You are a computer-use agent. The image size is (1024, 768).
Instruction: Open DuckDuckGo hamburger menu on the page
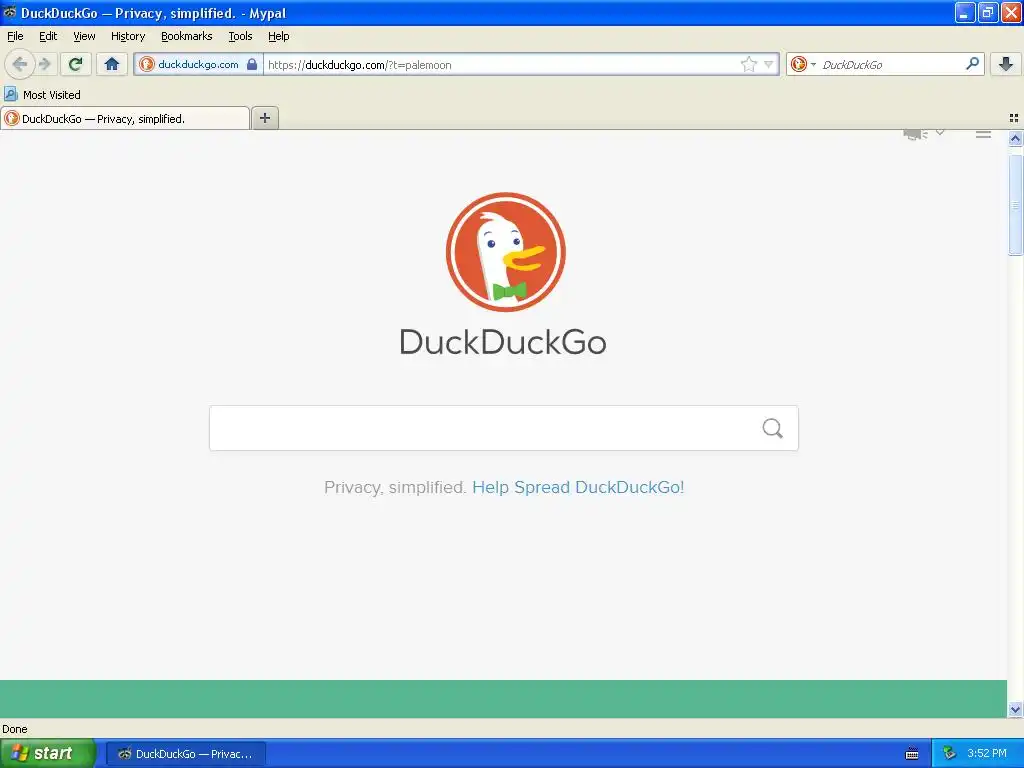[984, 135]
